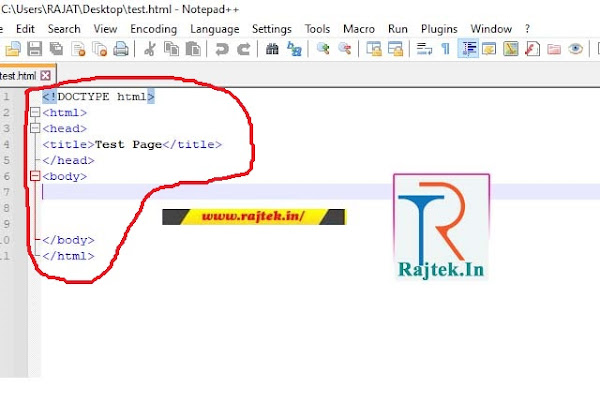The height and width of the screenshot is (403, 600).
Task: Toggle the highlighted indent guide button
Action: [x=468, y=49]
